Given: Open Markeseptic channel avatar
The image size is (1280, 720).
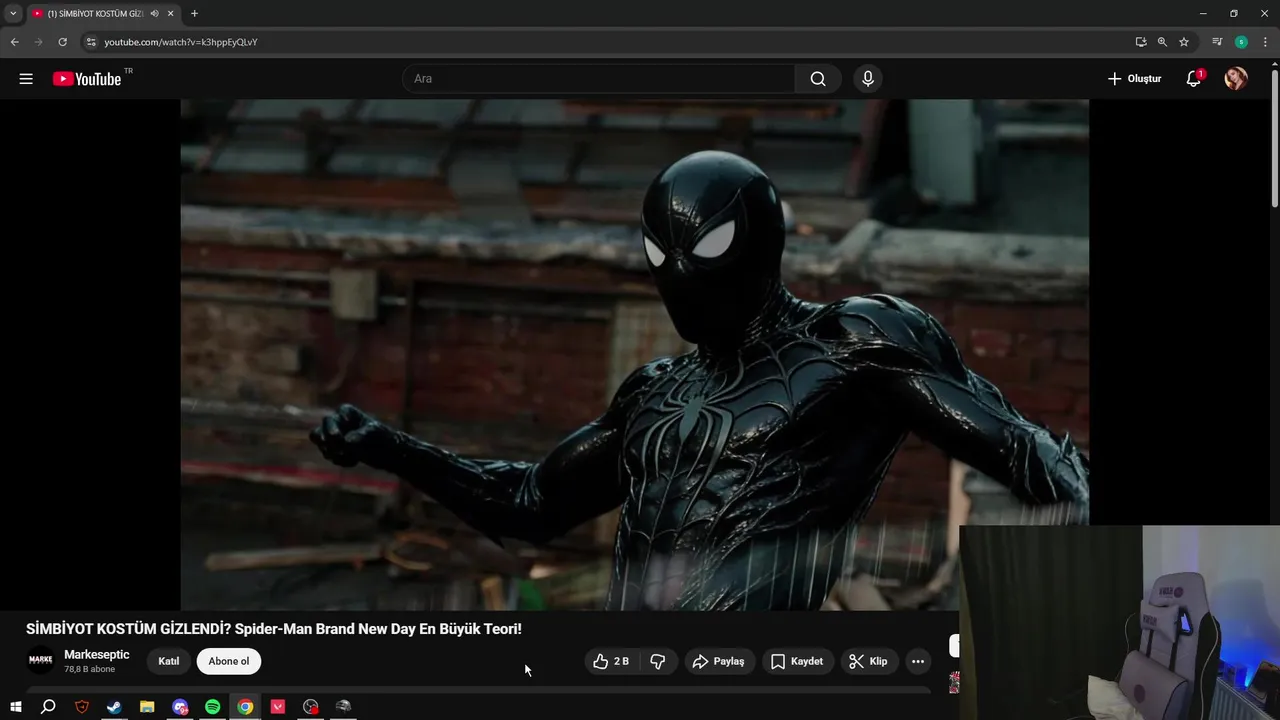Looking at the screenshot, I should (40, 660).
